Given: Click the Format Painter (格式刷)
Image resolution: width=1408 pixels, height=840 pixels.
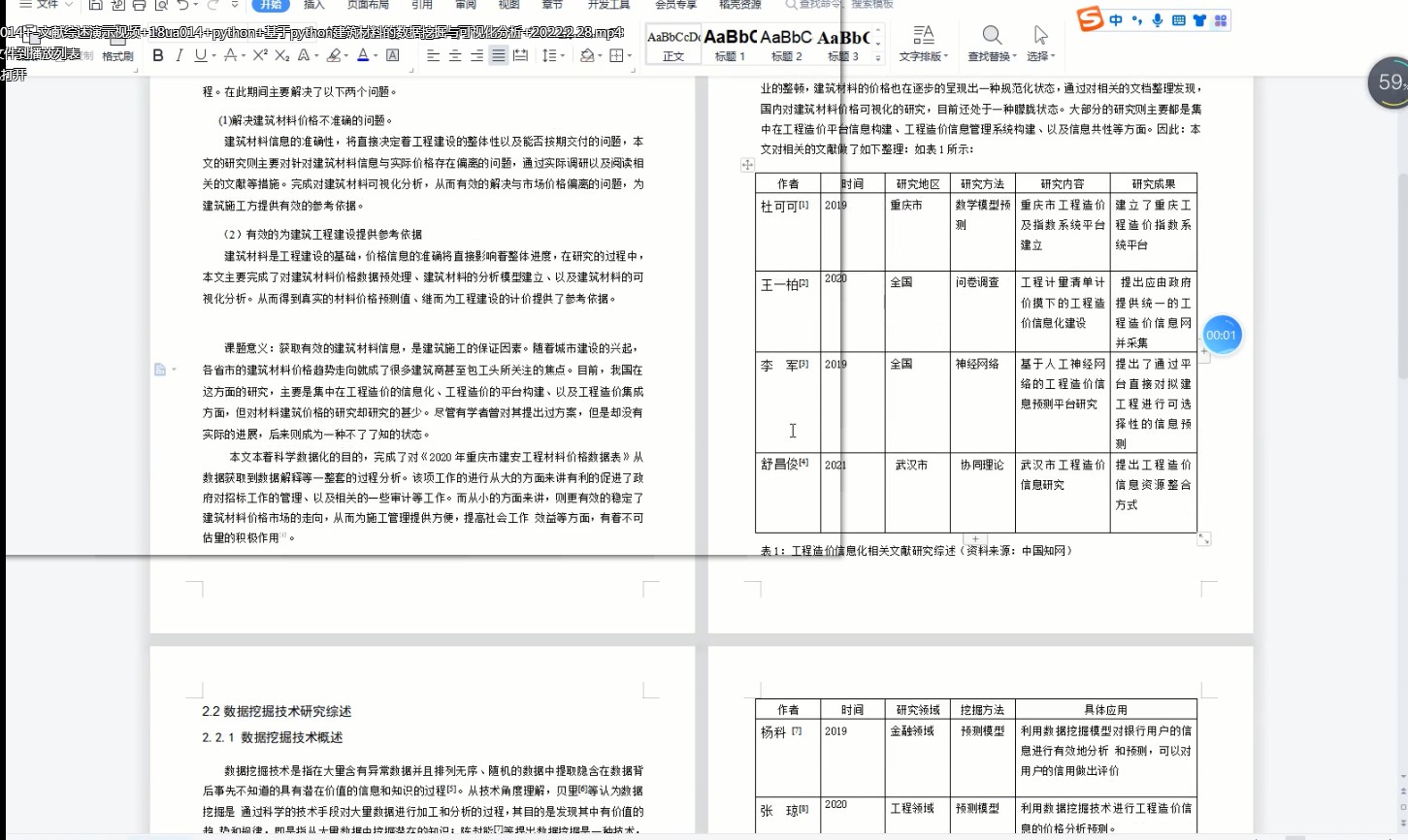Looking at the screenshot, I should coord(117,55).
